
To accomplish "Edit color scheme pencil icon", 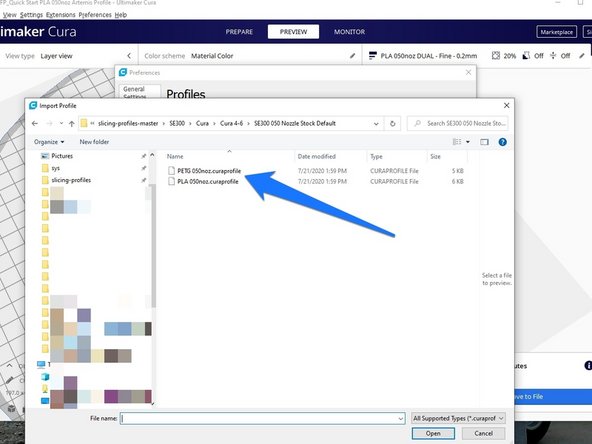I will 352,56.
